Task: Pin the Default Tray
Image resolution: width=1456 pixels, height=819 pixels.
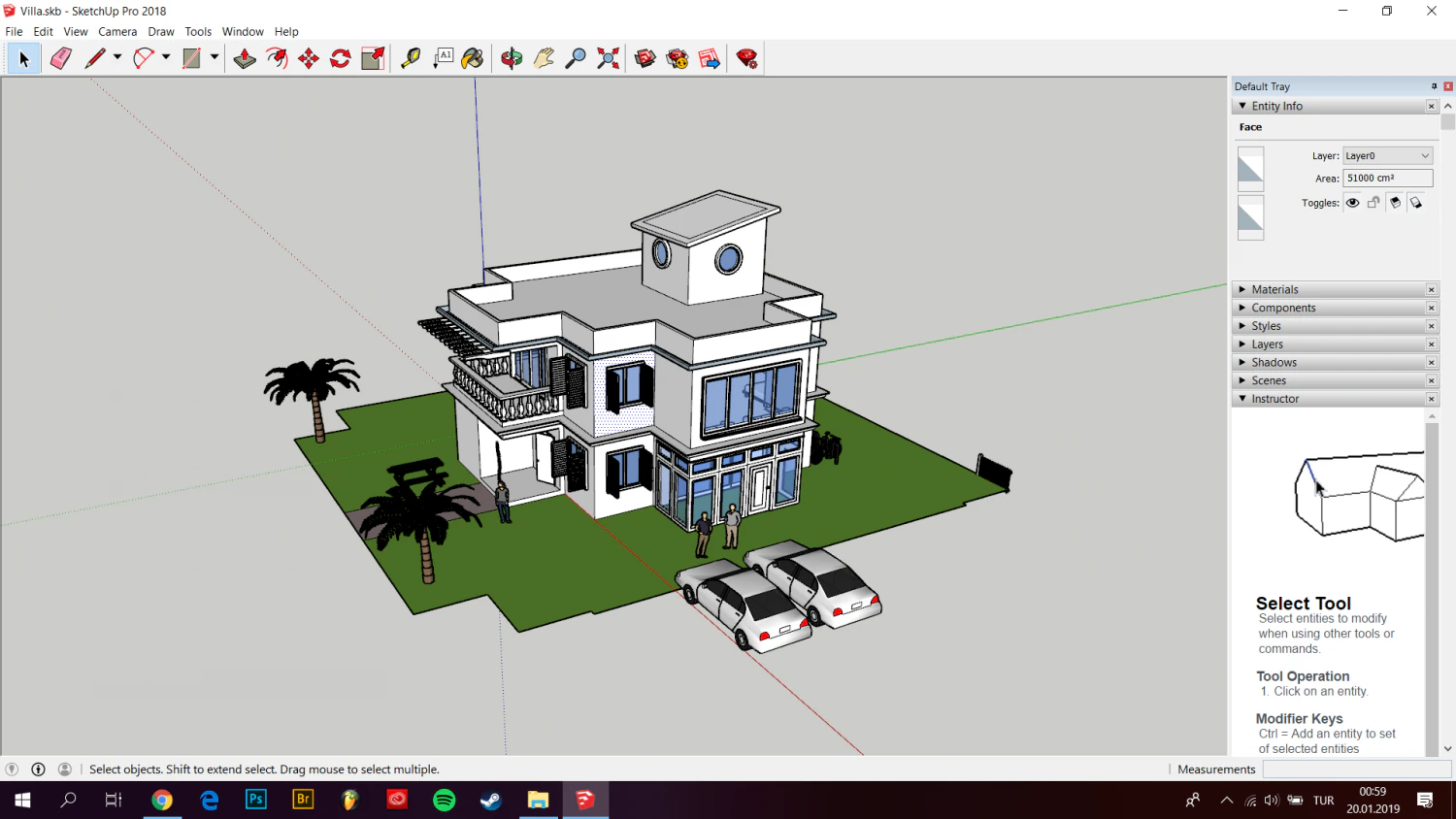Action: pyautogui.click(x=1434, y=85)
